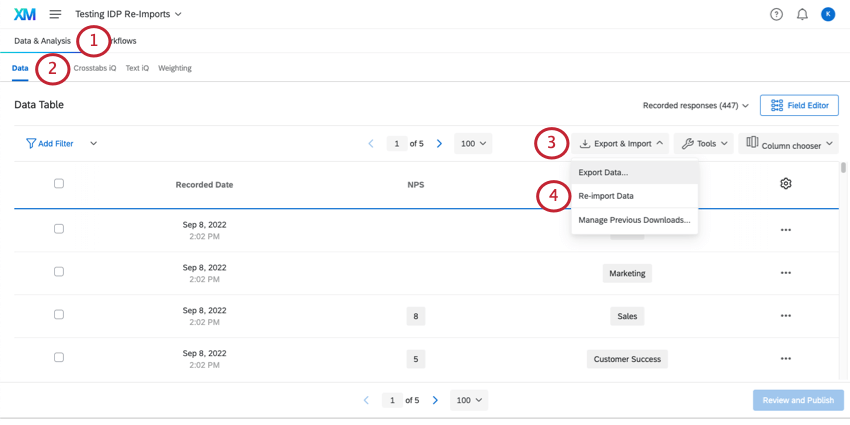Image resolution: width=850 pixels, height=425 pixels.
Task: Open the user account avatar K
Action: pyautogui.click(x=828, y=15)
